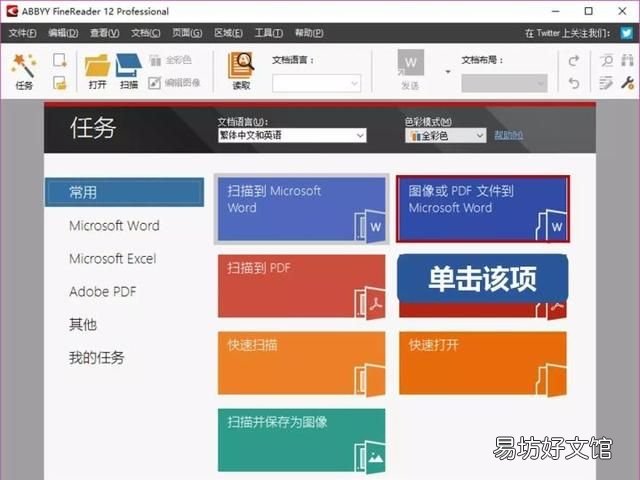Viewport: 640px width, 480px height.
Task: Open the toolbar 文档语言 dropdown
Action: (316, 84)
